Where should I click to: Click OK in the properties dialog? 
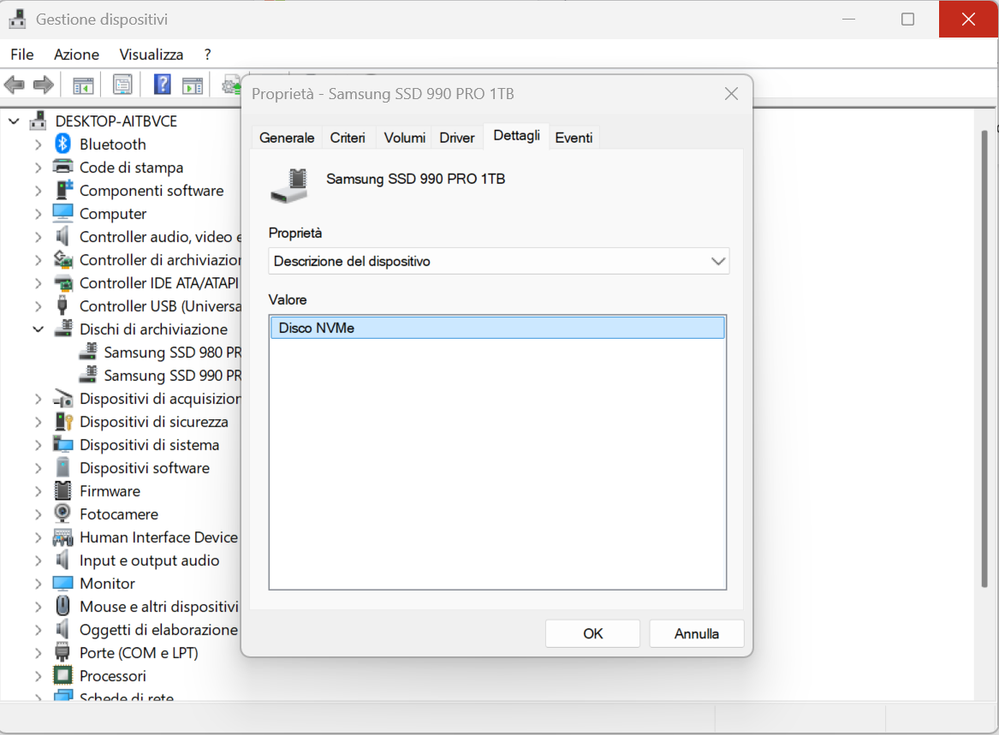coord(593,634)
